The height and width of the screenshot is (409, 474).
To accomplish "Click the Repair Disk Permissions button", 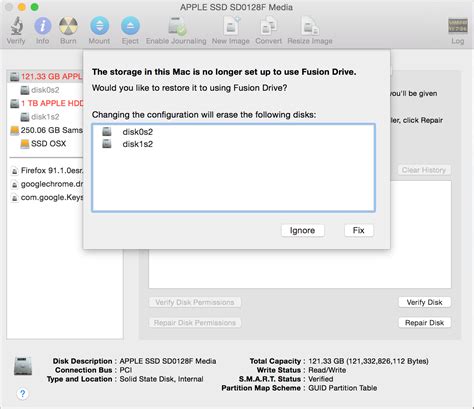I will pos(195,323).
